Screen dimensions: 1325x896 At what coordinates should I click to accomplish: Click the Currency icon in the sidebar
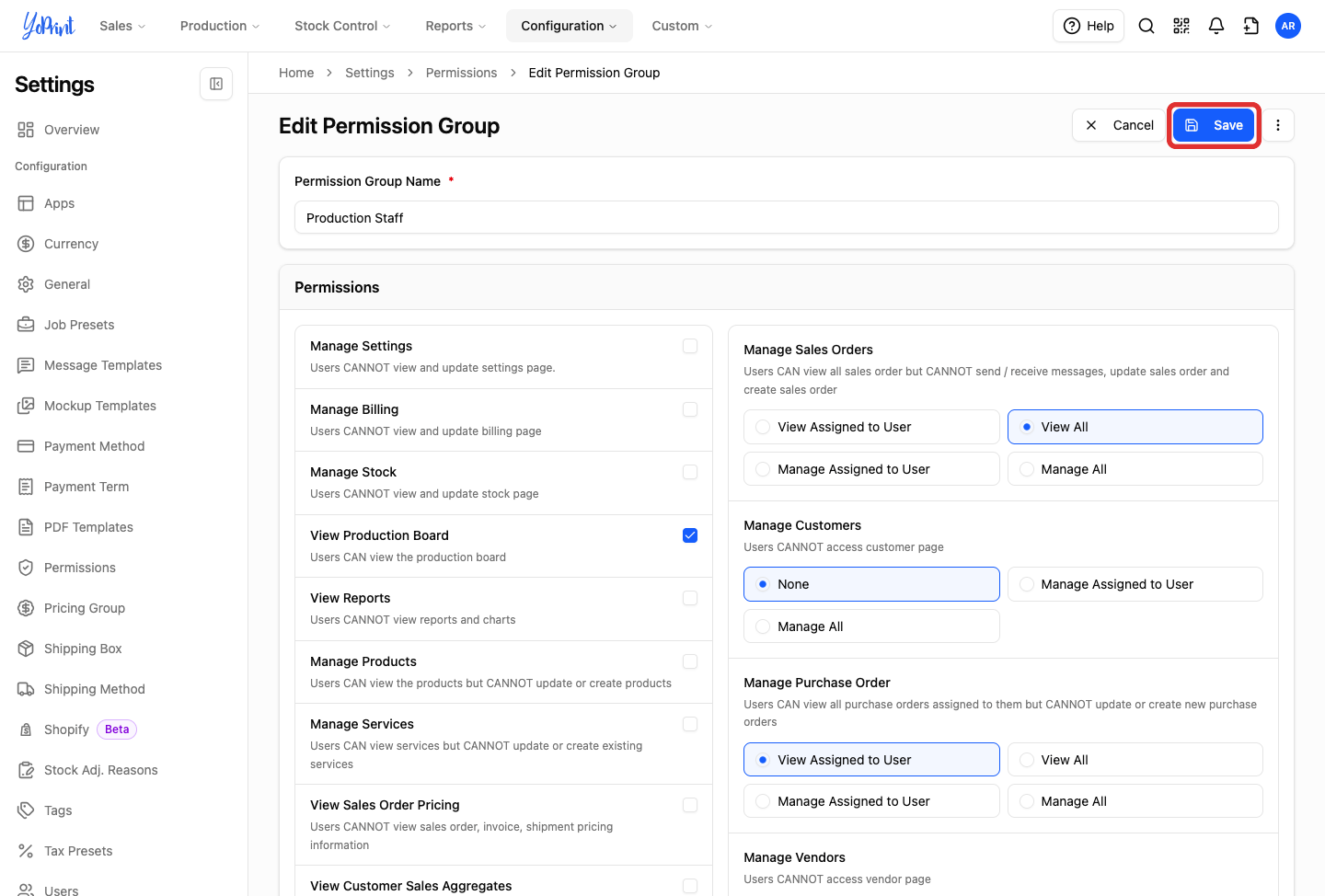click(x=26, y=244)
